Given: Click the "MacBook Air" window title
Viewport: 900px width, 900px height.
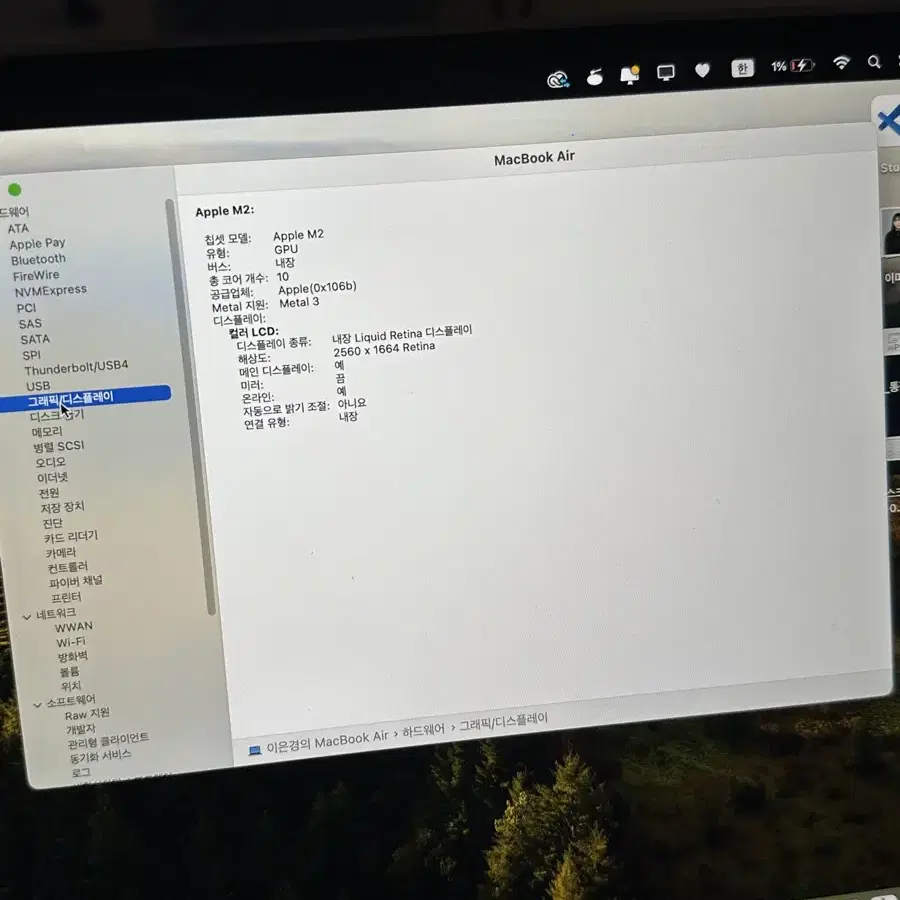Looking at the screenshot, I should tap(534, 158).
